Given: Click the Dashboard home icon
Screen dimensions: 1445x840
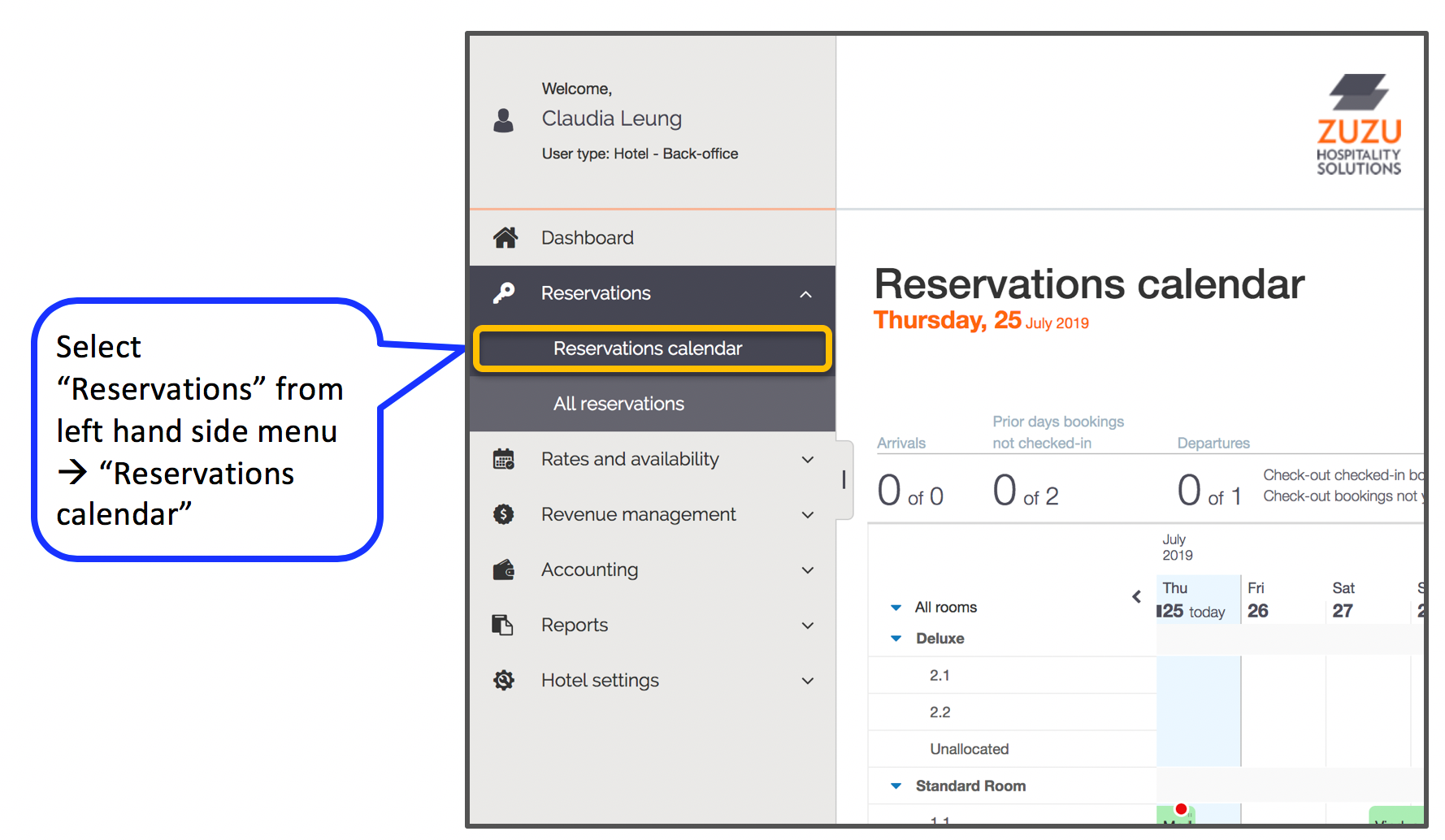Looking at the screenshot, I should coord(505,237).
